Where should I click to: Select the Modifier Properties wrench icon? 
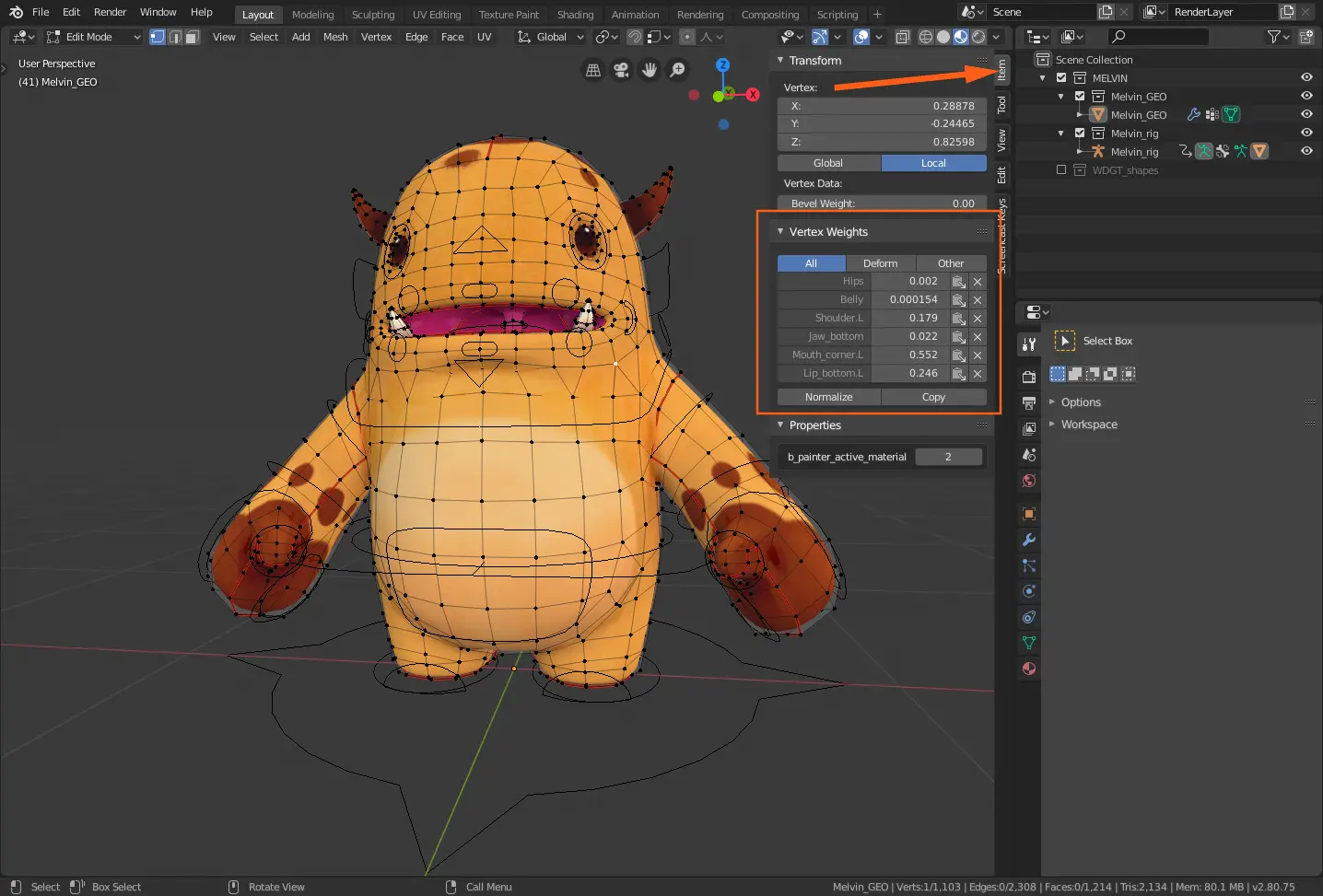[1029, 539]
